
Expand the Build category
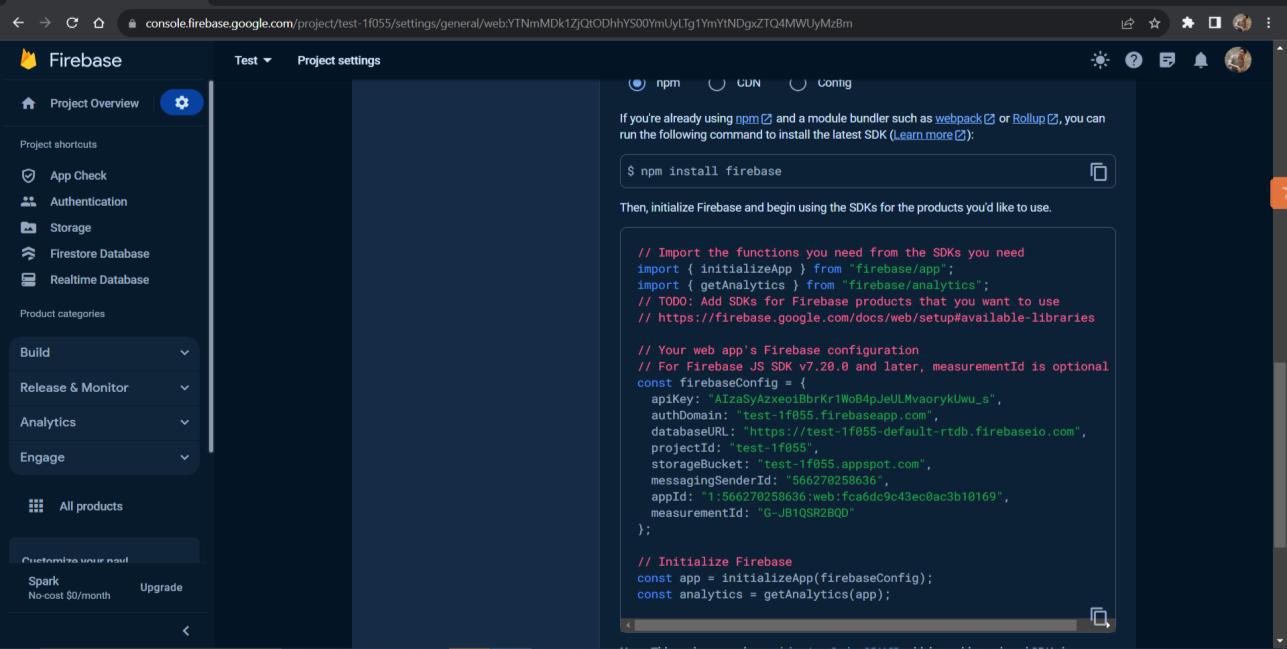click(104, 352)
